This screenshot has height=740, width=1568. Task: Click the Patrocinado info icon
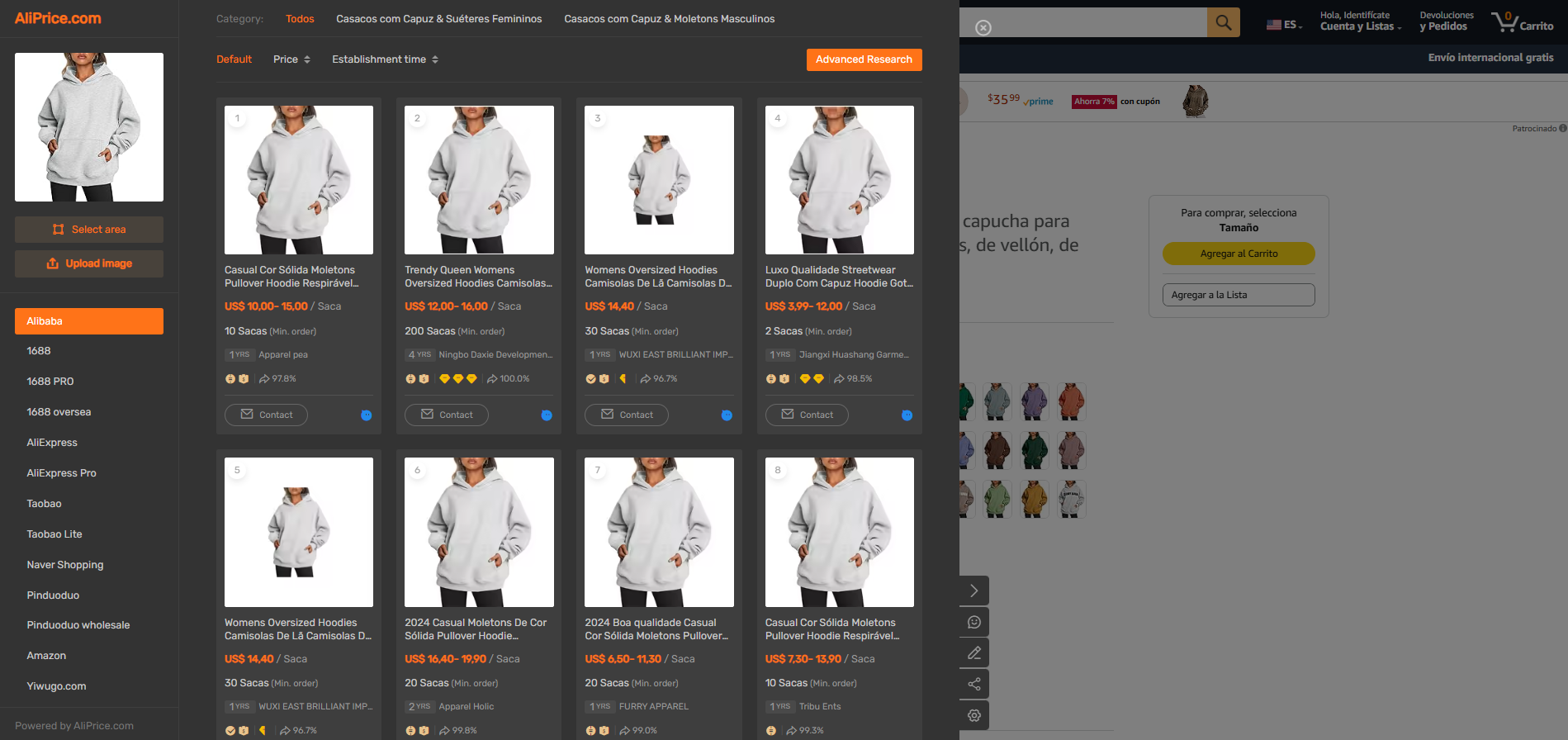point(1563,128)
